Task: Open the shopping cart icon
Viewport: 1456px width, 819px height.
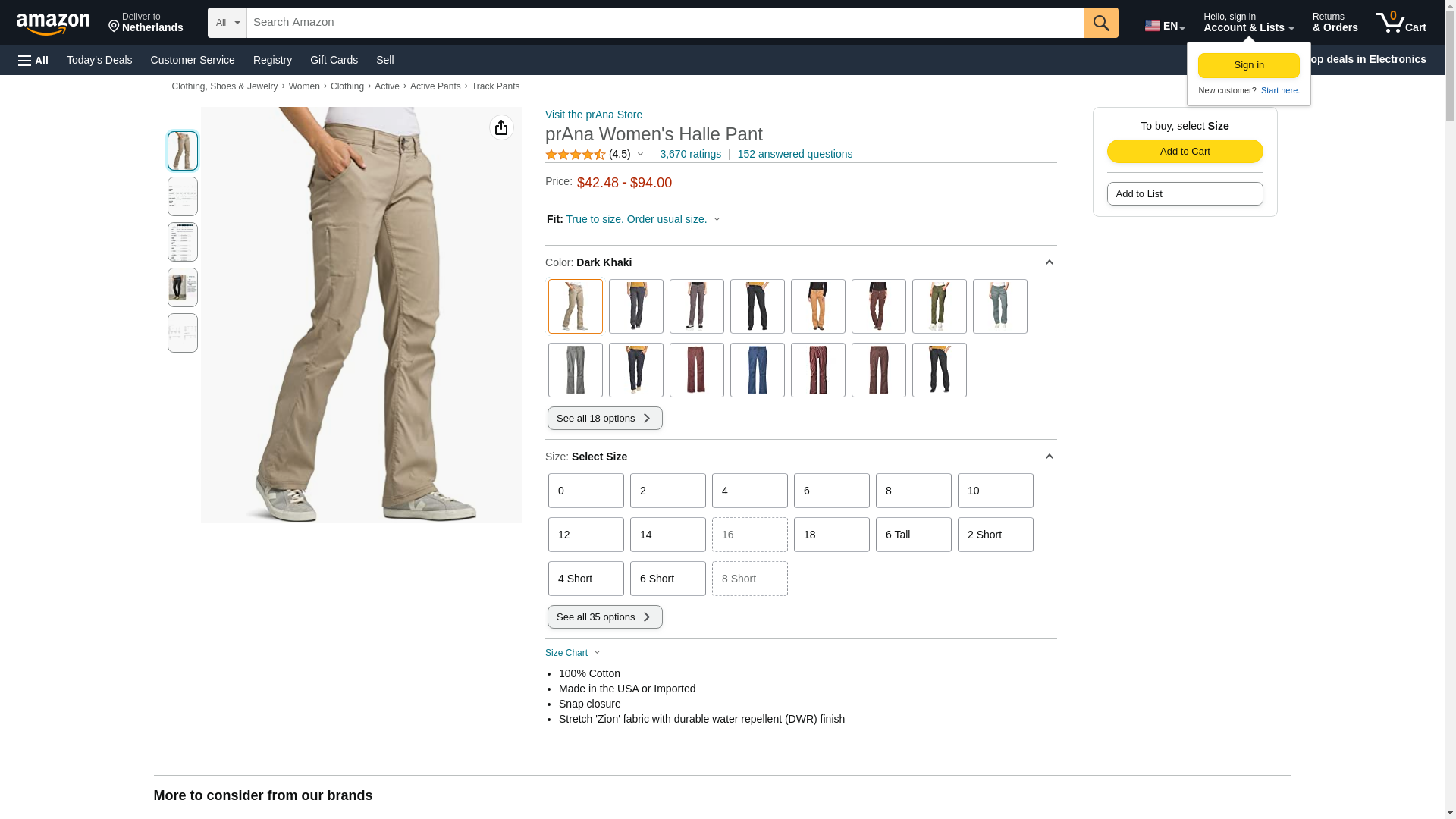Action: coord(1401,23)
